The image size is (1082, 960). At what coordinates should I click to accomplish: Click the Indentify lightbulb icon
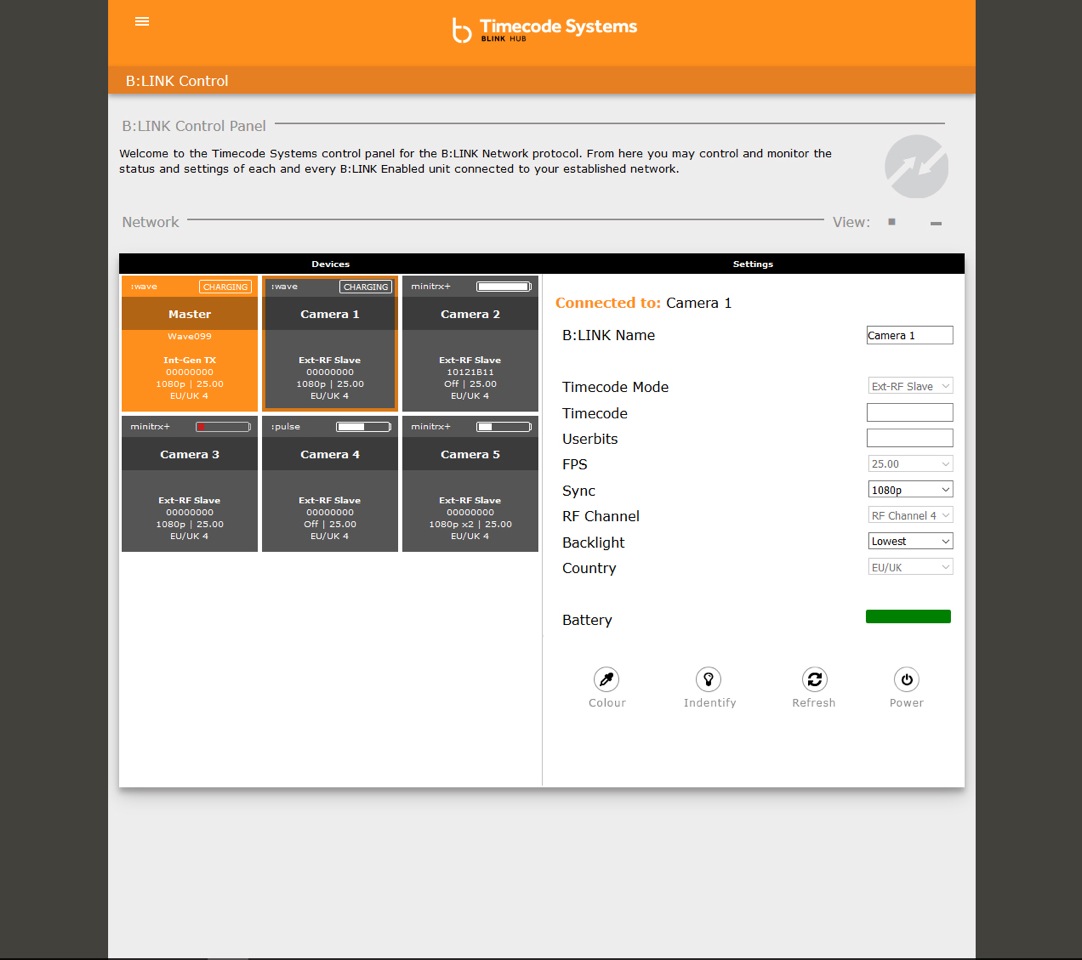pyautogui.click(x=709, y=680)
